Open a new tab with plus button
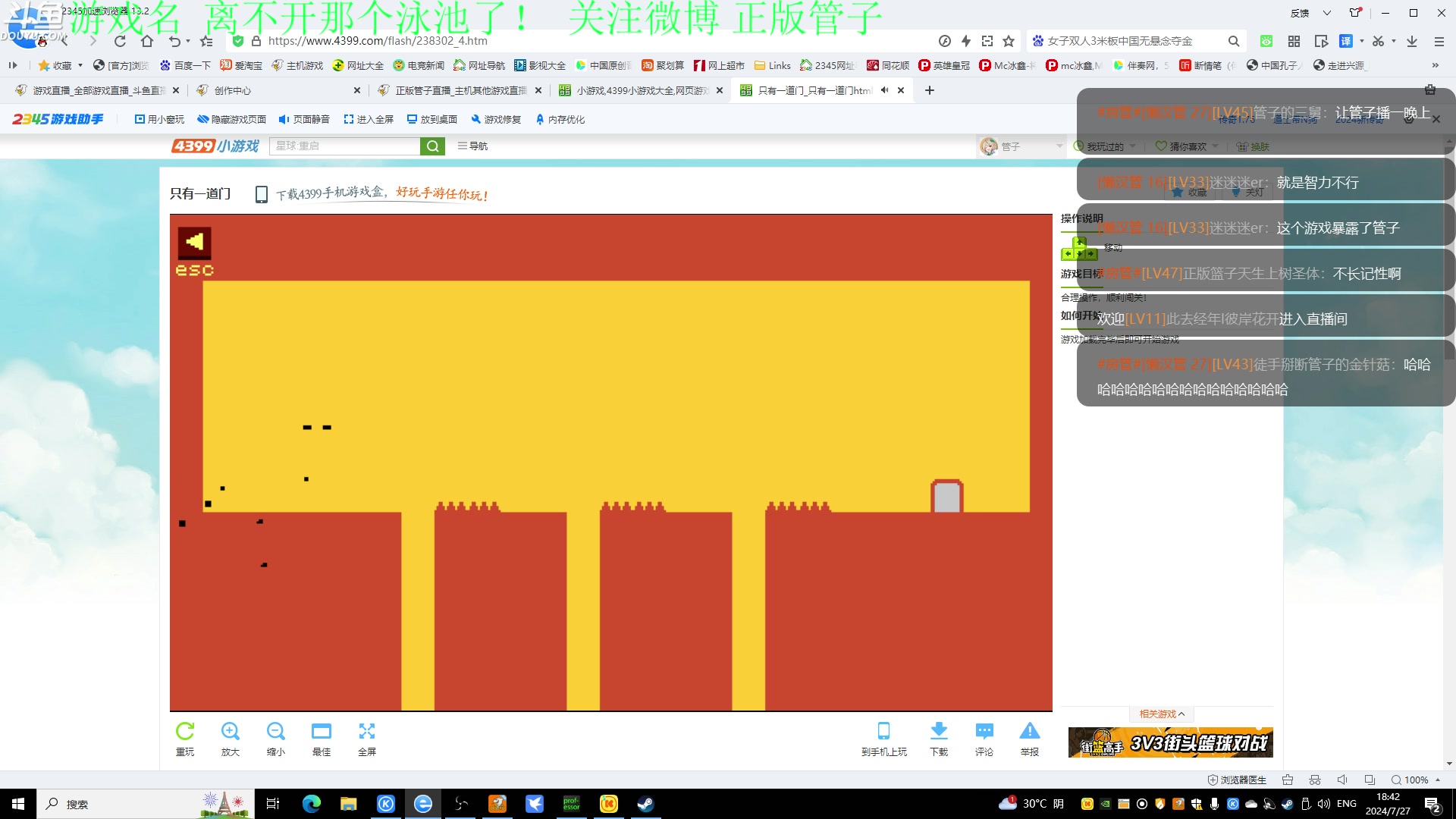The height and width of the screenshot is (819, 1456). 930,90
